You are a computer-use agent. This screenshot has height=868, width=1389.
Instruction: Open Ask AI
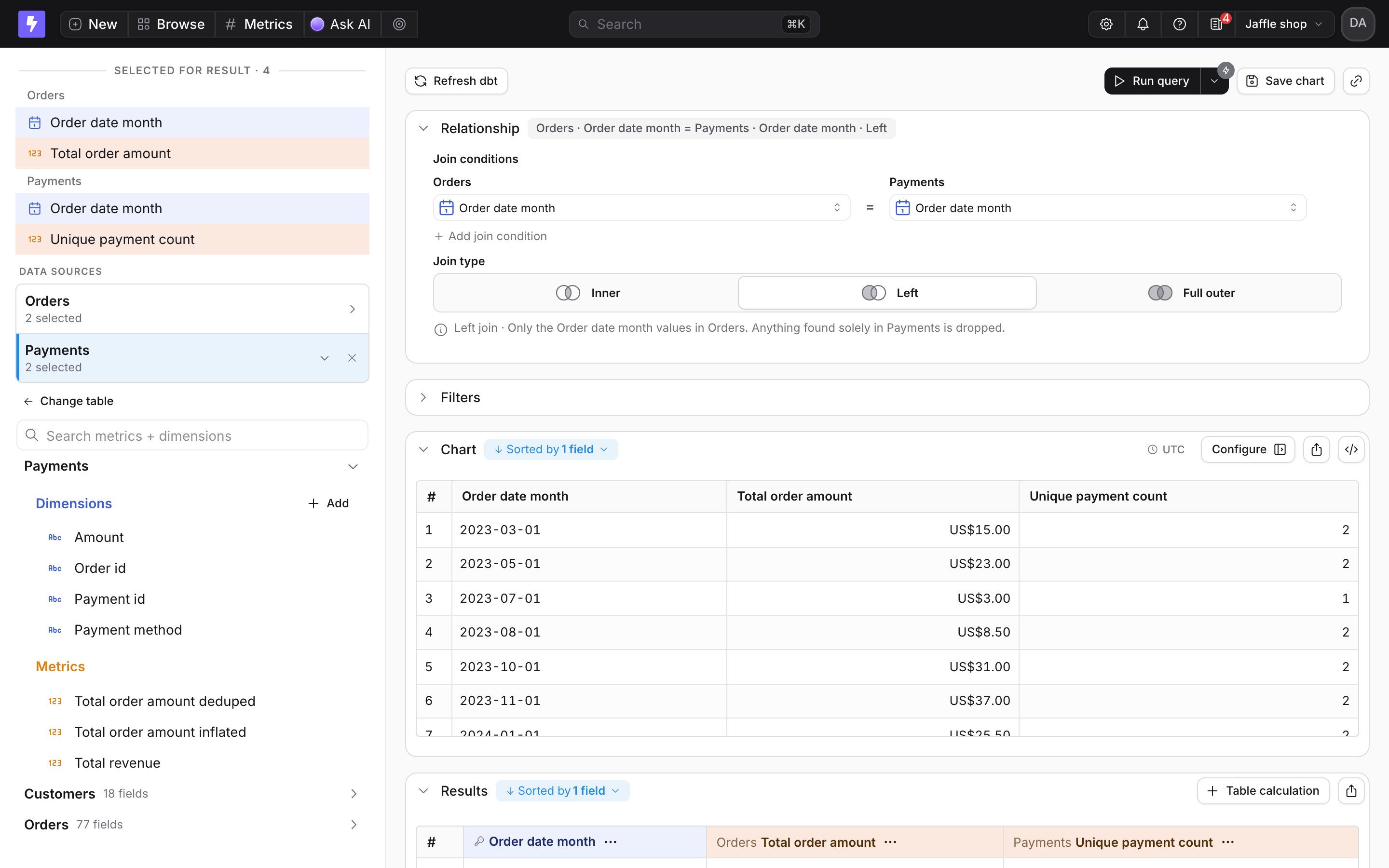[341, 24]
